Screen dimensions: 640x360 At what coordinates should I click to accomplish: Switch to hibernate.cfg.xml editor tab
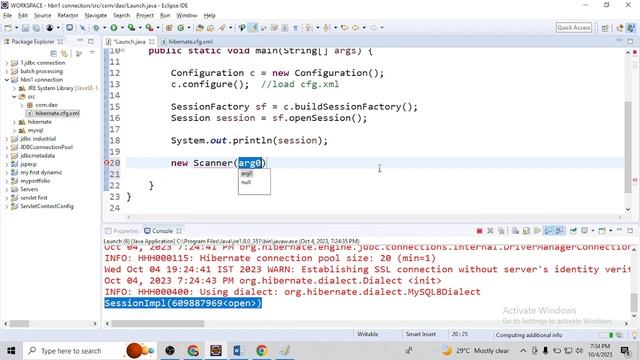pos(188,42)
